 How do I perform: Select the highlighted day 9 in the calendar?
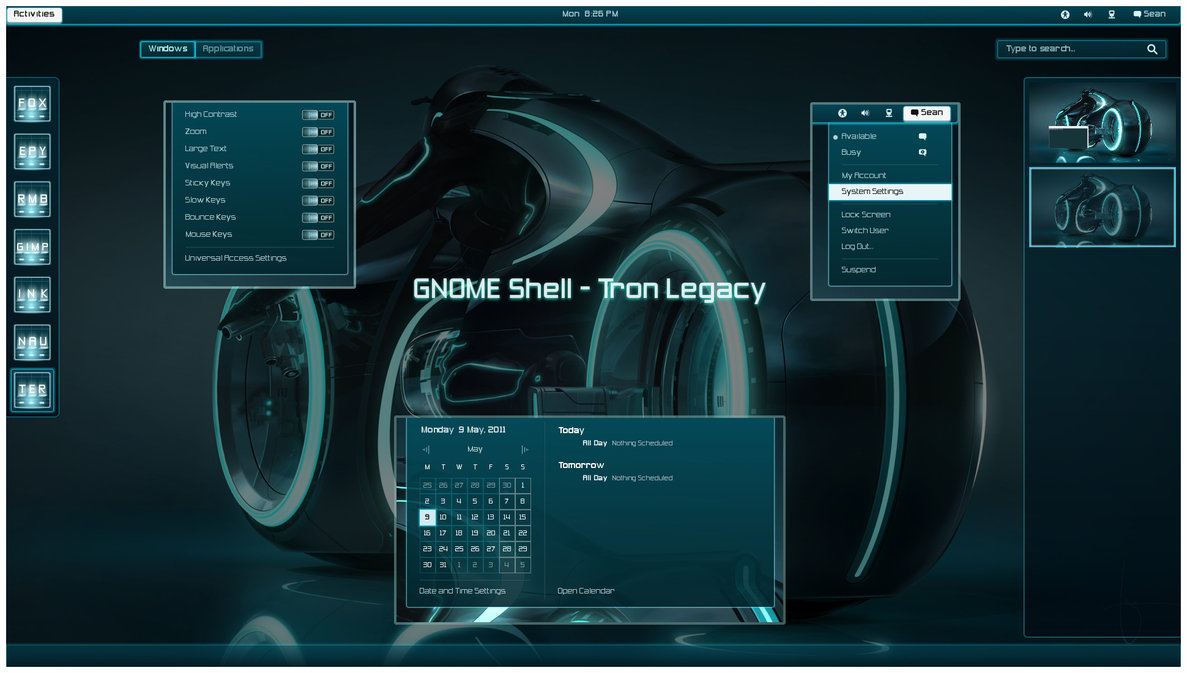tap(427, 517)
